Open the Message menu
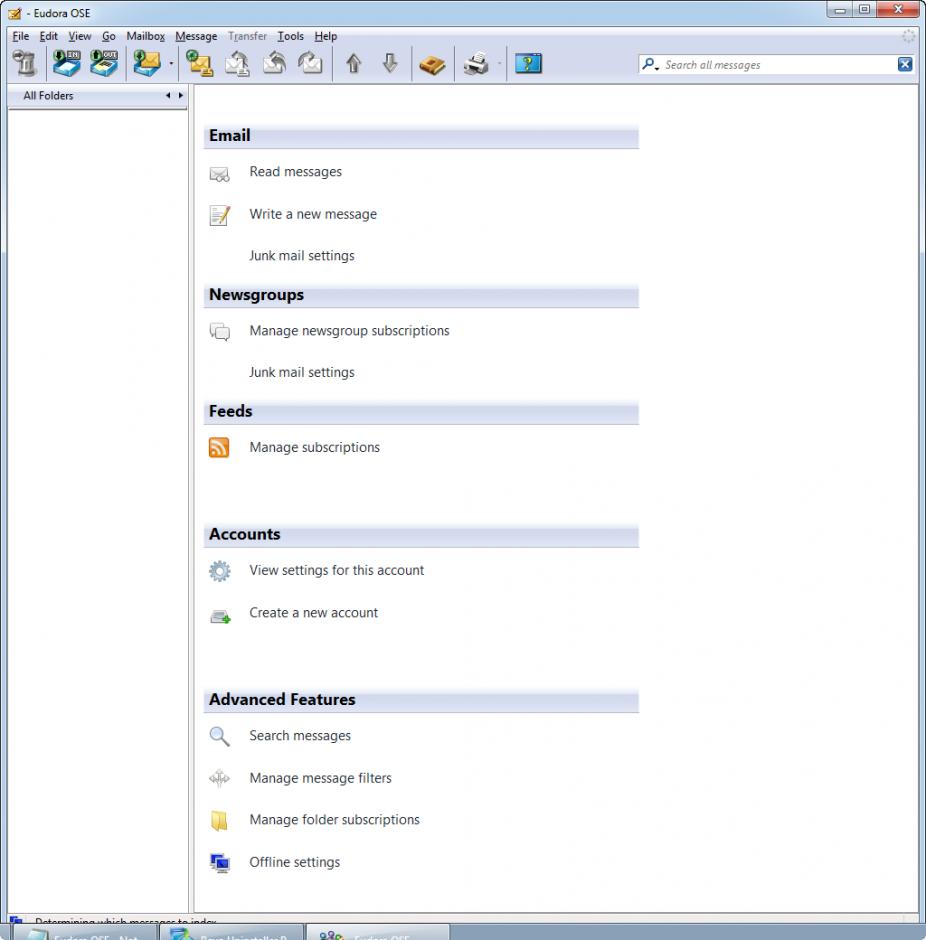 click(196, 36)
